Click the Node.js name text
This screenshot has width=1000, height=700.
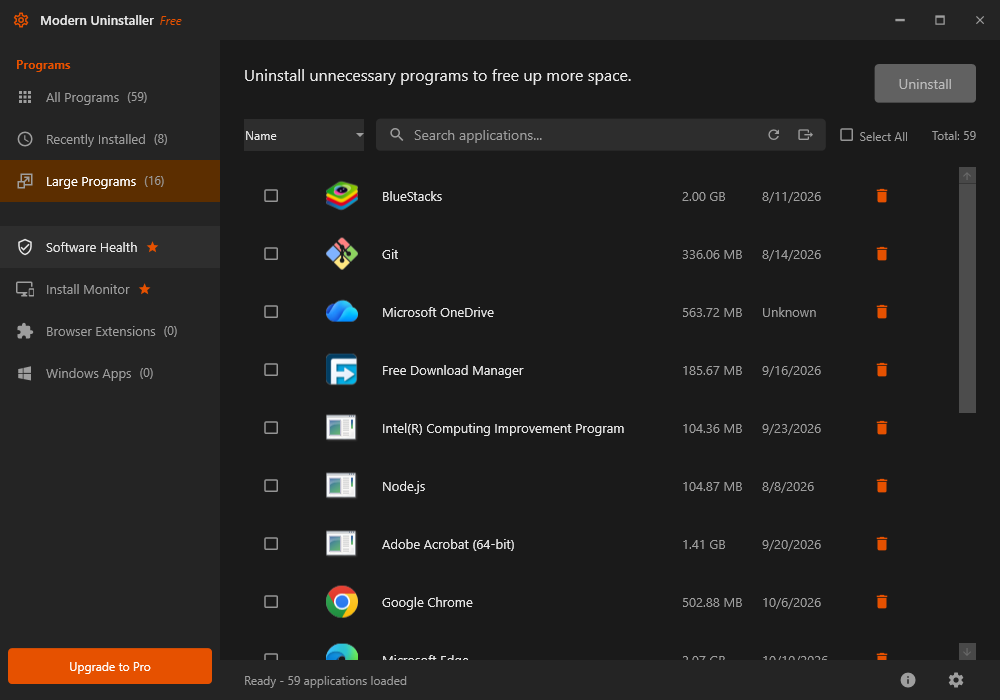click(x=403, y=486)
